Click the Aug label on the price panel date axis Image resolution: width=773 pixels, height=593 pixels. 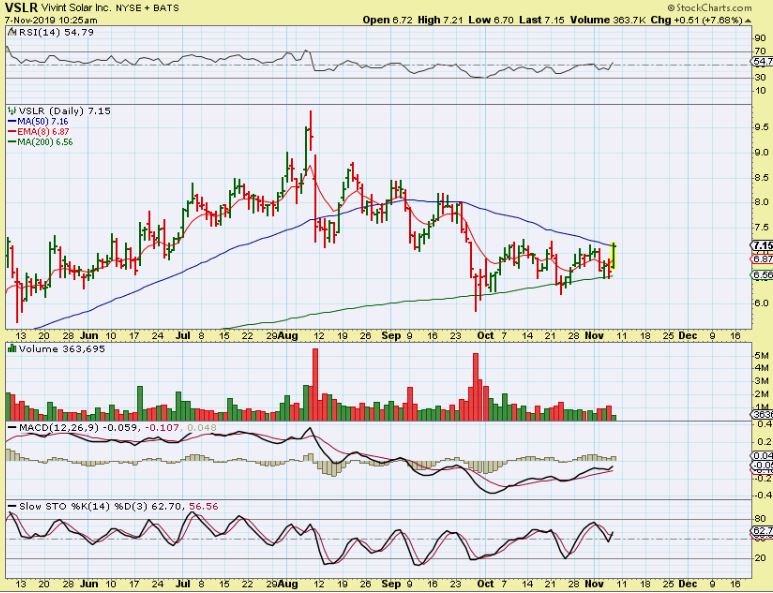coord(288,336)
